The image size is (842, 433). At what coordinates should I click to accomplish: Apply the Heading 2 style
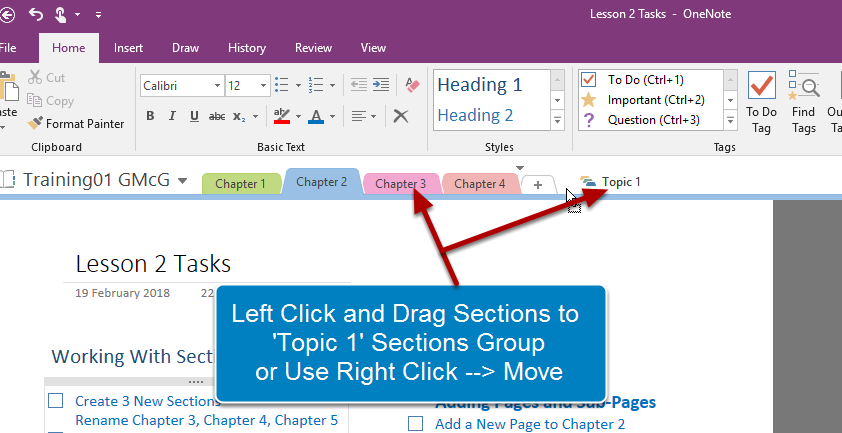(475, 115)
